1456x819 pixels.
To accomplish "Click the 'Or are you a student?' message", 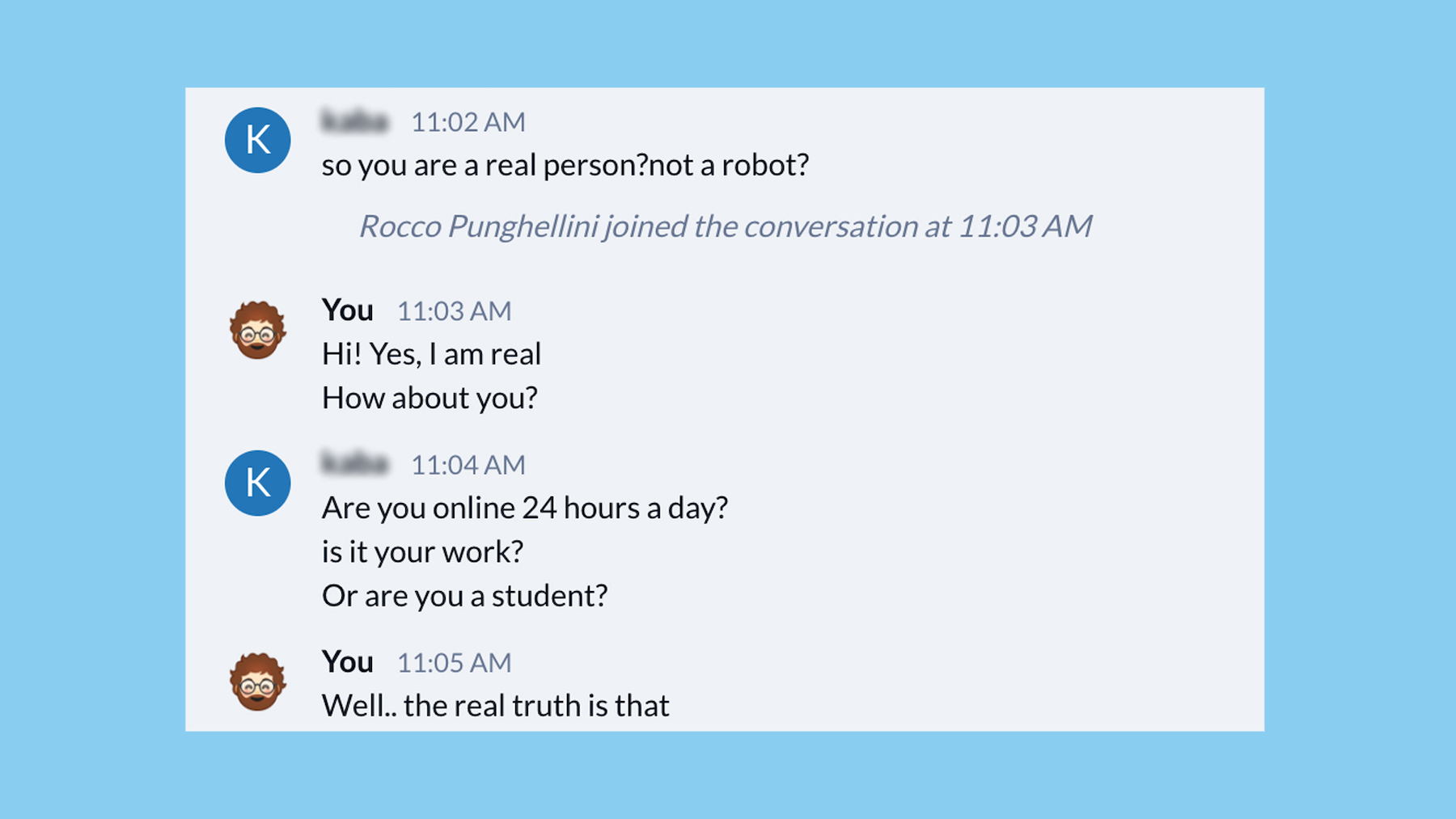I will (464, 596).
